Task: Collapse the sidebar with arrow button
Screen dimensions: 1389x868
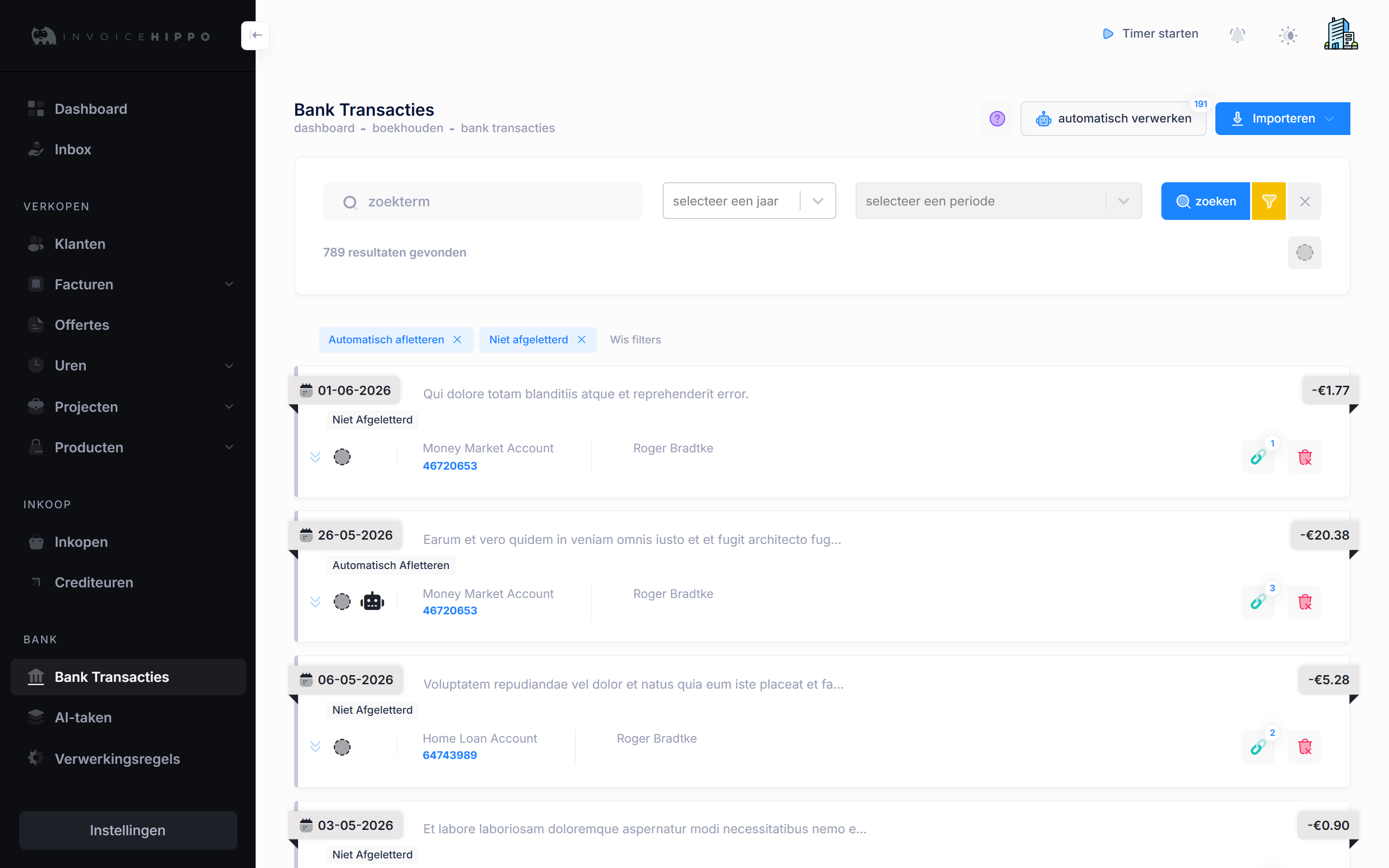Action: click(256, 36)
